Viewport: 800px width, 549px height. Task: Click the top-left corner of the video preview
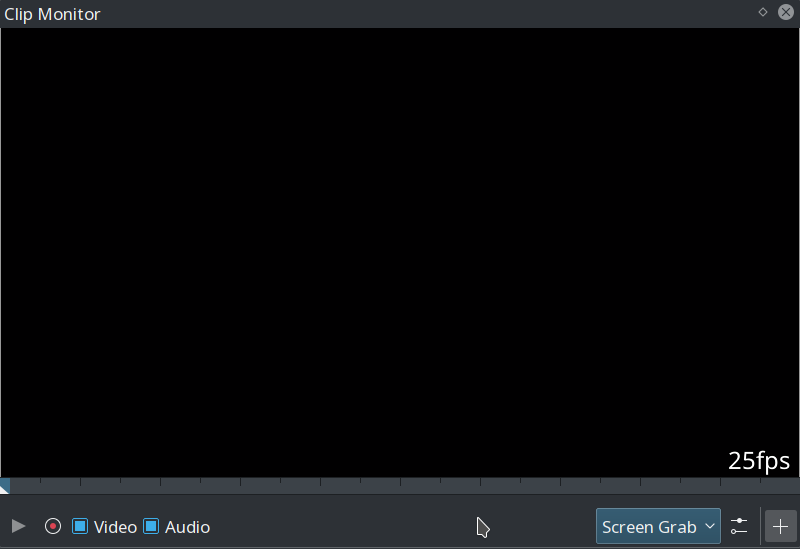click(6, 33)
